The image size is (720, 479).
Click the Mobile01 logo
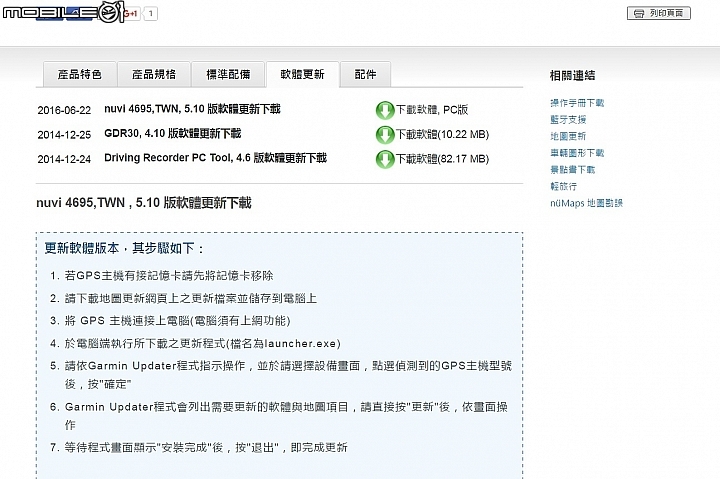point(63,12)
